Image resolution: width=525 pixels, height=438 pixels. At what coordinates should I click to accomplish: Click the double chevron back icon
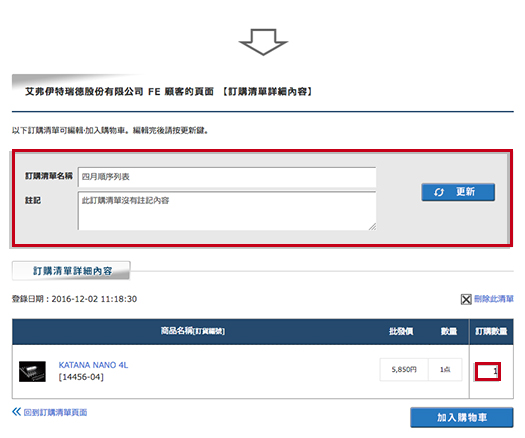pyautogui.click(x=16, y=412)
